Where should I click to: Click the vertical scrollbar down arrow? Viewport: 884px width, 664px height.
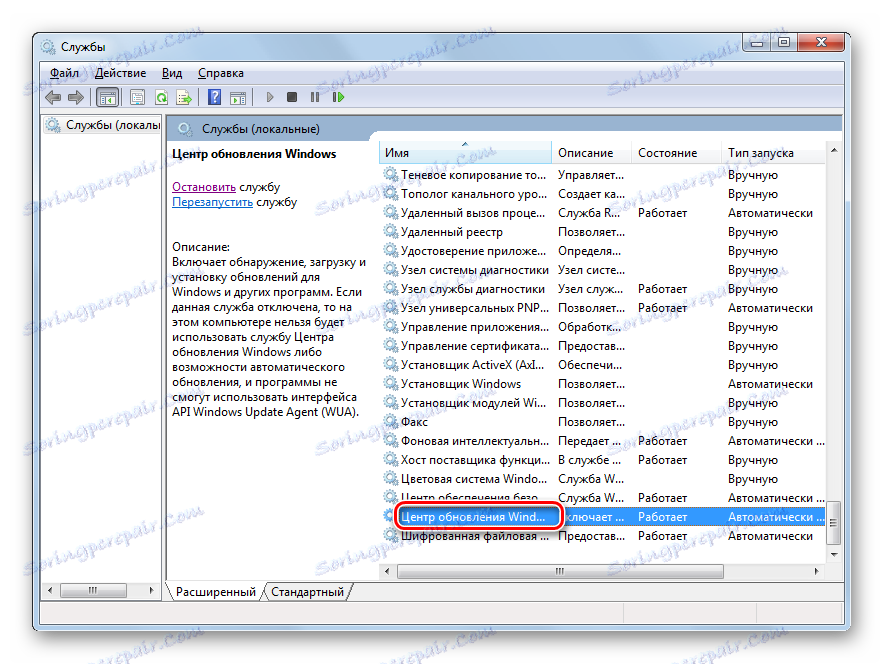[834, 555]
